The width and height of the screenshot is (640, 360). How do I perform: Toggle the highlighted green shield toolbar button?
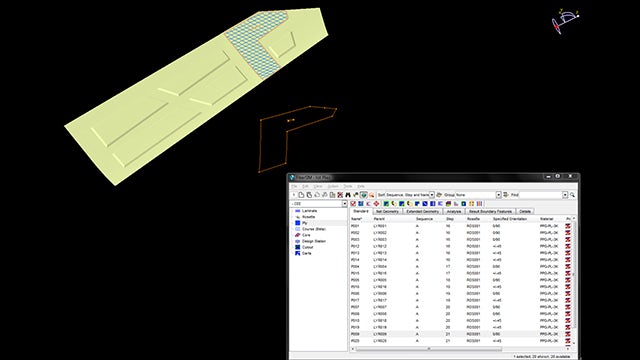pos(363,195)
